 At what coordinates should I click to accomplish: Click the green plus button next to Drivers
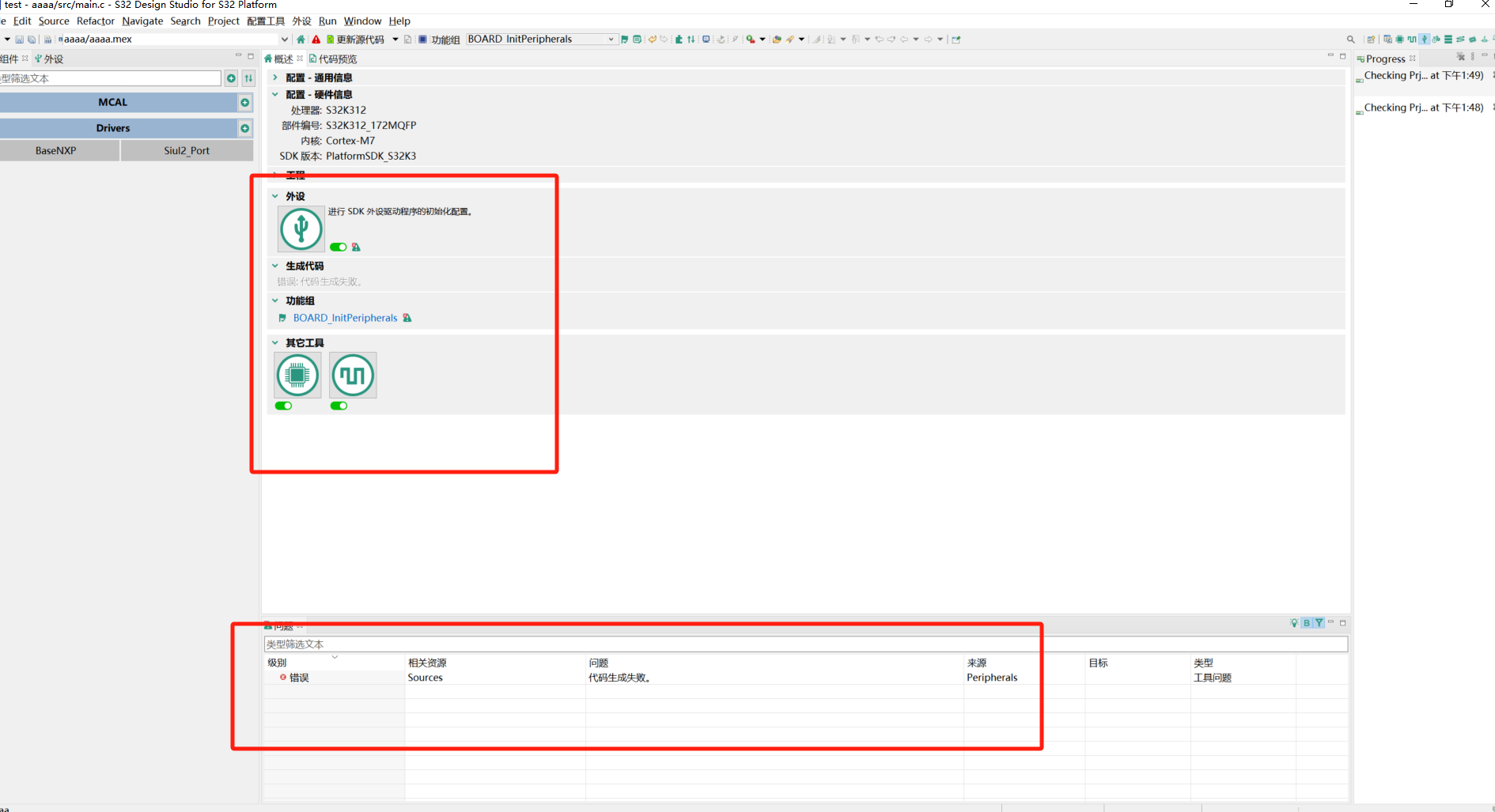[x=245, y=127]
